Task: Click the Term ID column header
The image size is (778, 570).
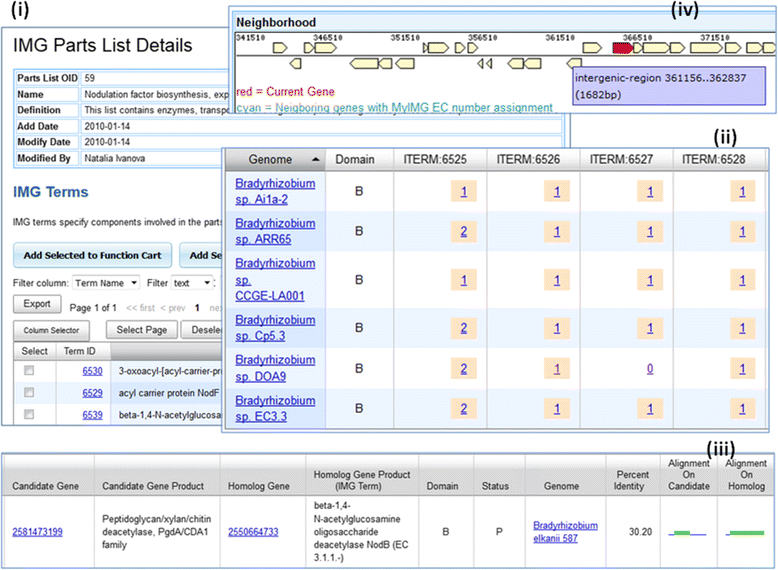Action: pyautogui.click(x=79, y=351)
